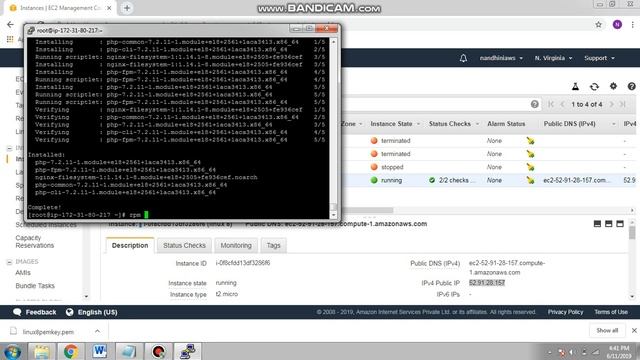This screenshot has height=360, width=640.
Task: Click the search filter help icon
Action: click(535, 104)
